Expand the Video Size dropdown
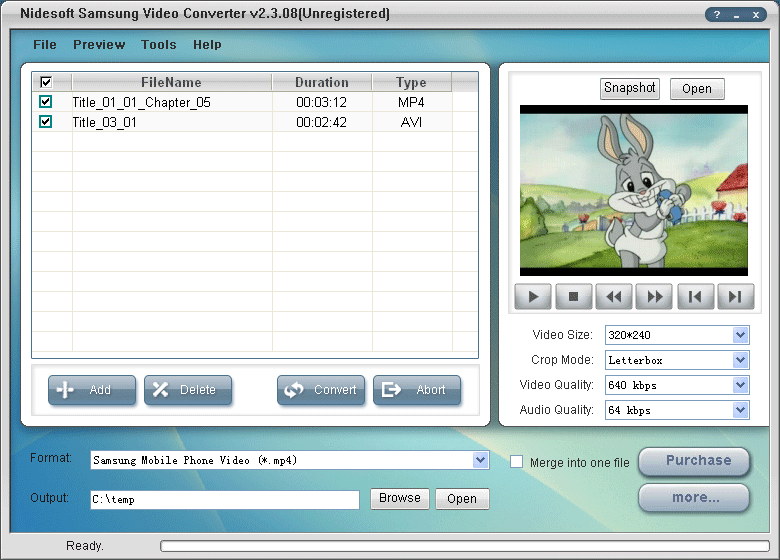Screen dimensions: 780x560 740,335
